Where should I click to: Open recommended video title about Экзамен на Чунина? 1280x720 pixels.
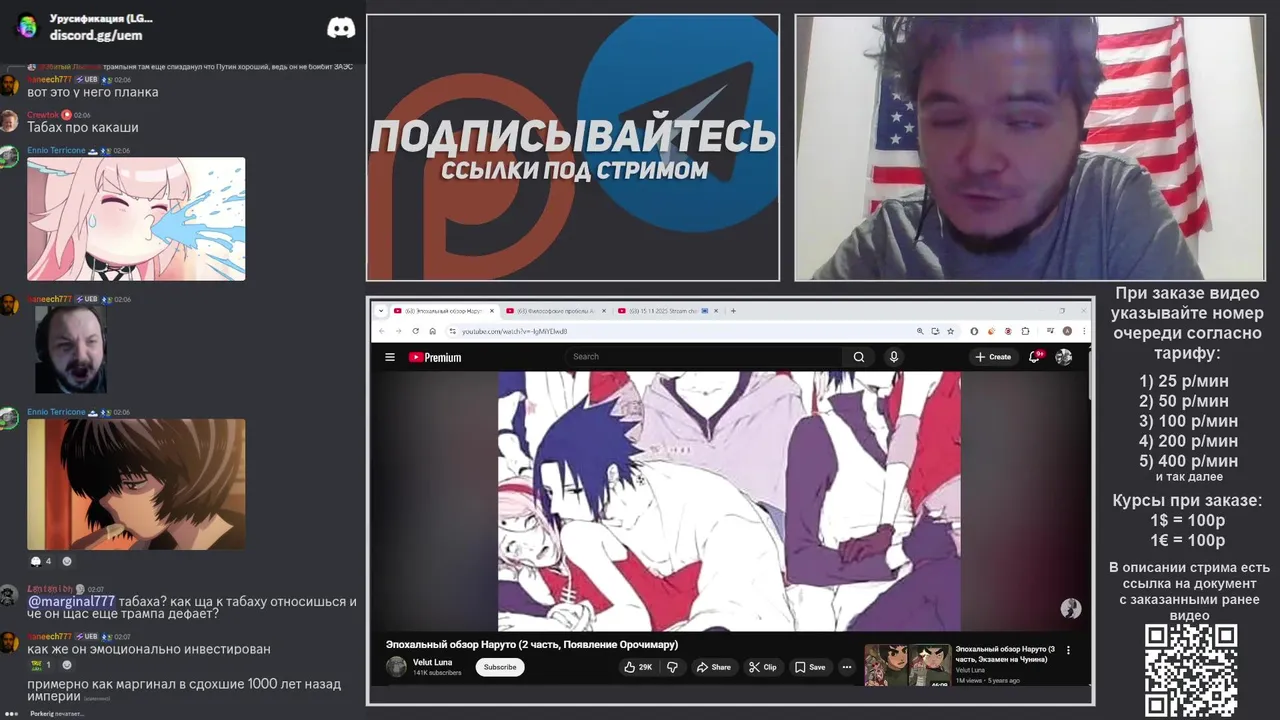pyautogui.click(x=1005, y=654)
